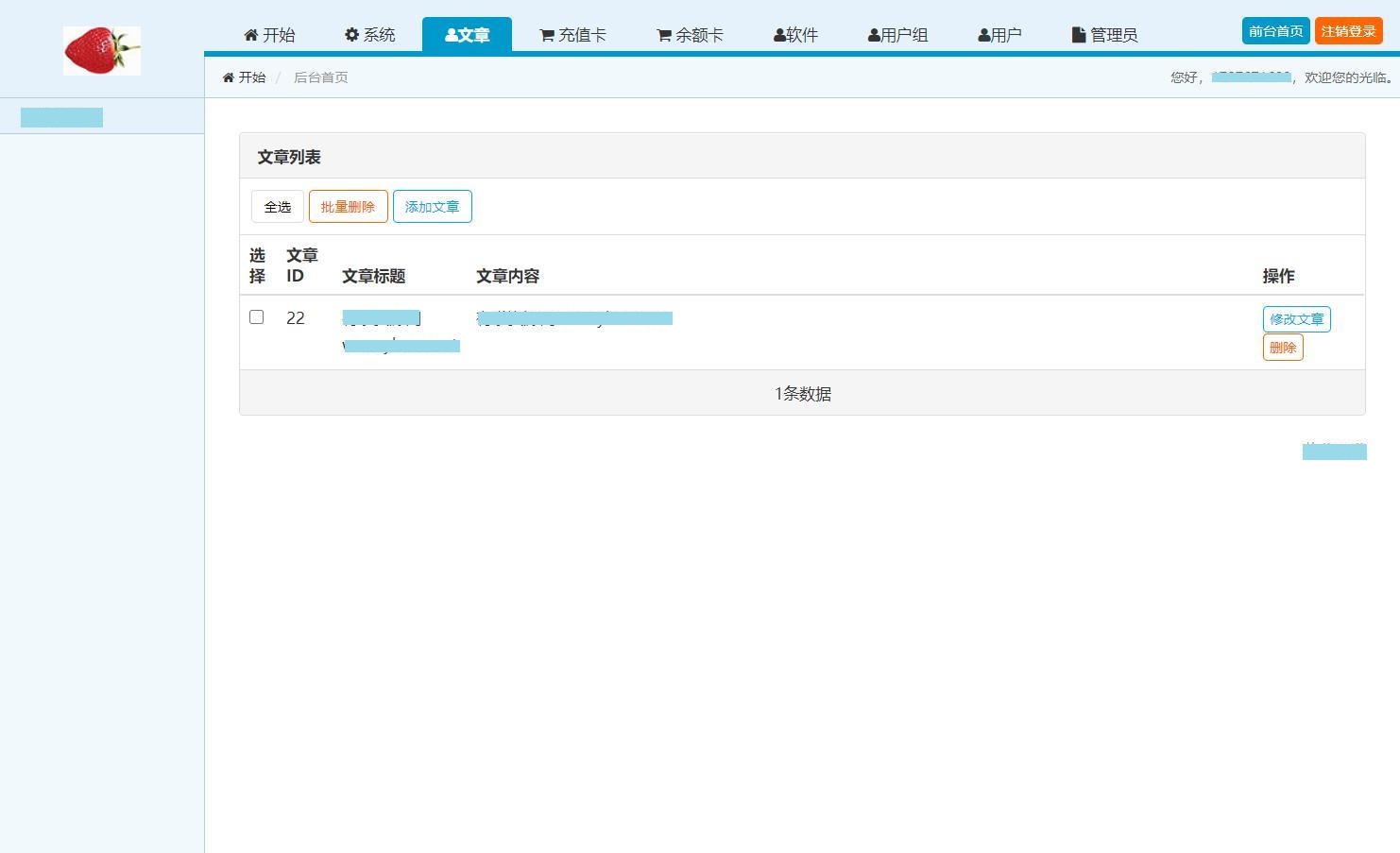Click the orange 删除 button in row
Image resolution: width=1400 pixels, height=853 pixels.
(1282, 348)
